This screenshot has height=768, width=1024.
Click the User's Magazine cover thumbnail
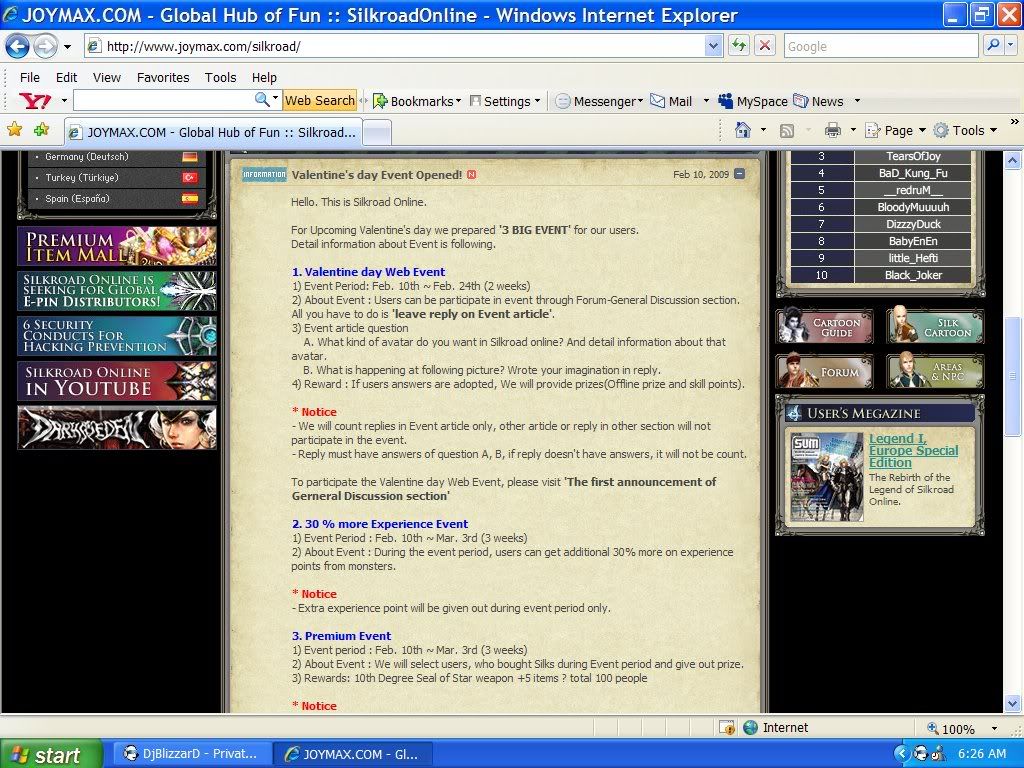point(826,477)
